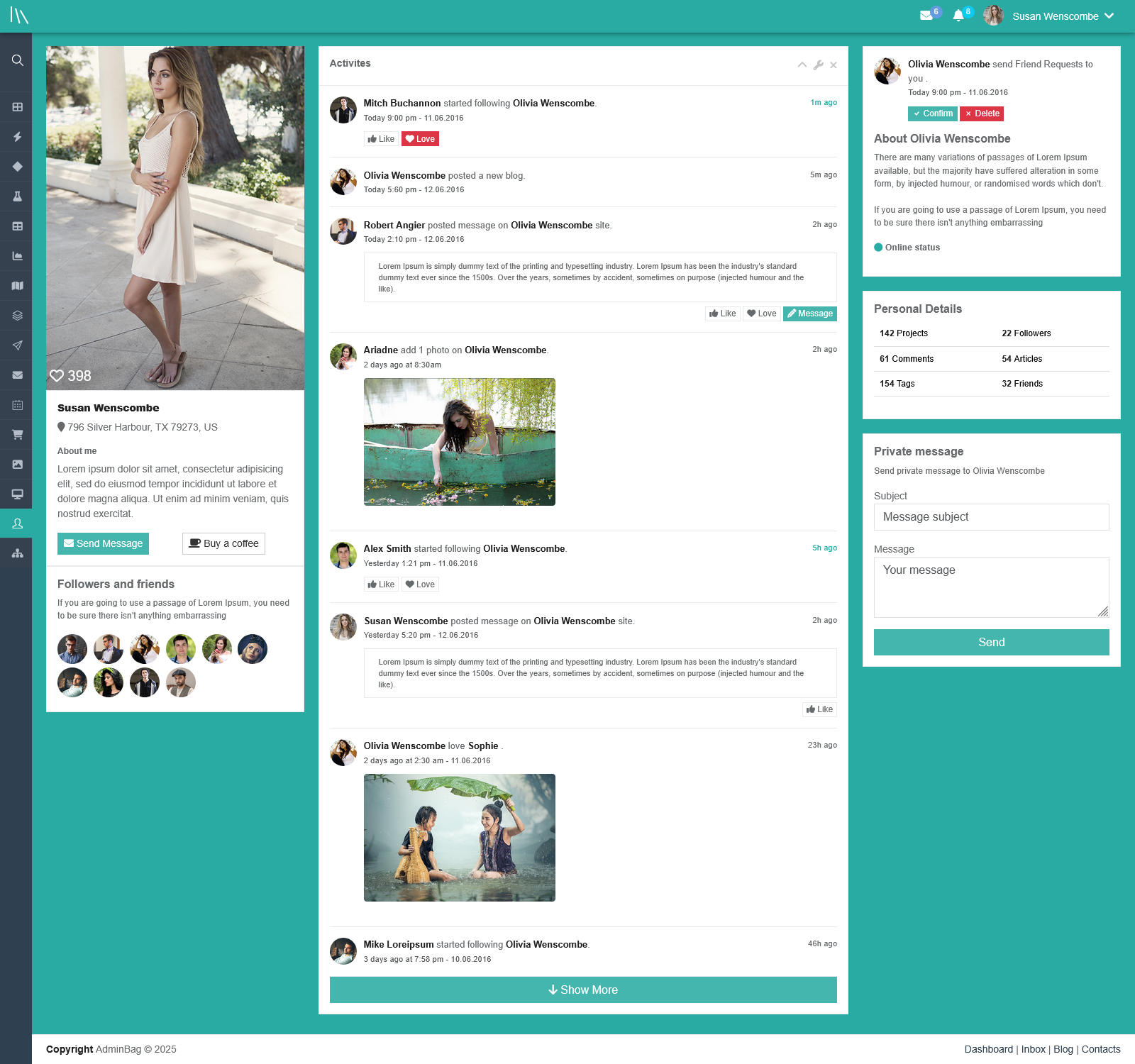
Task: Click the Send Message button
Action: pyautogui.click(x=103, y=543)
